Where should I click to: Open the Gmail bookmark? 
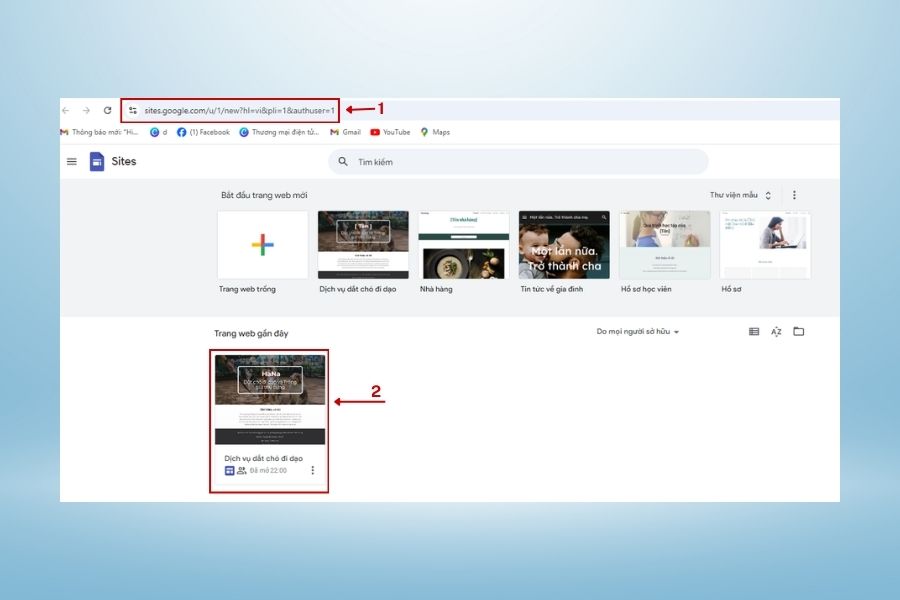pos(348,131)
